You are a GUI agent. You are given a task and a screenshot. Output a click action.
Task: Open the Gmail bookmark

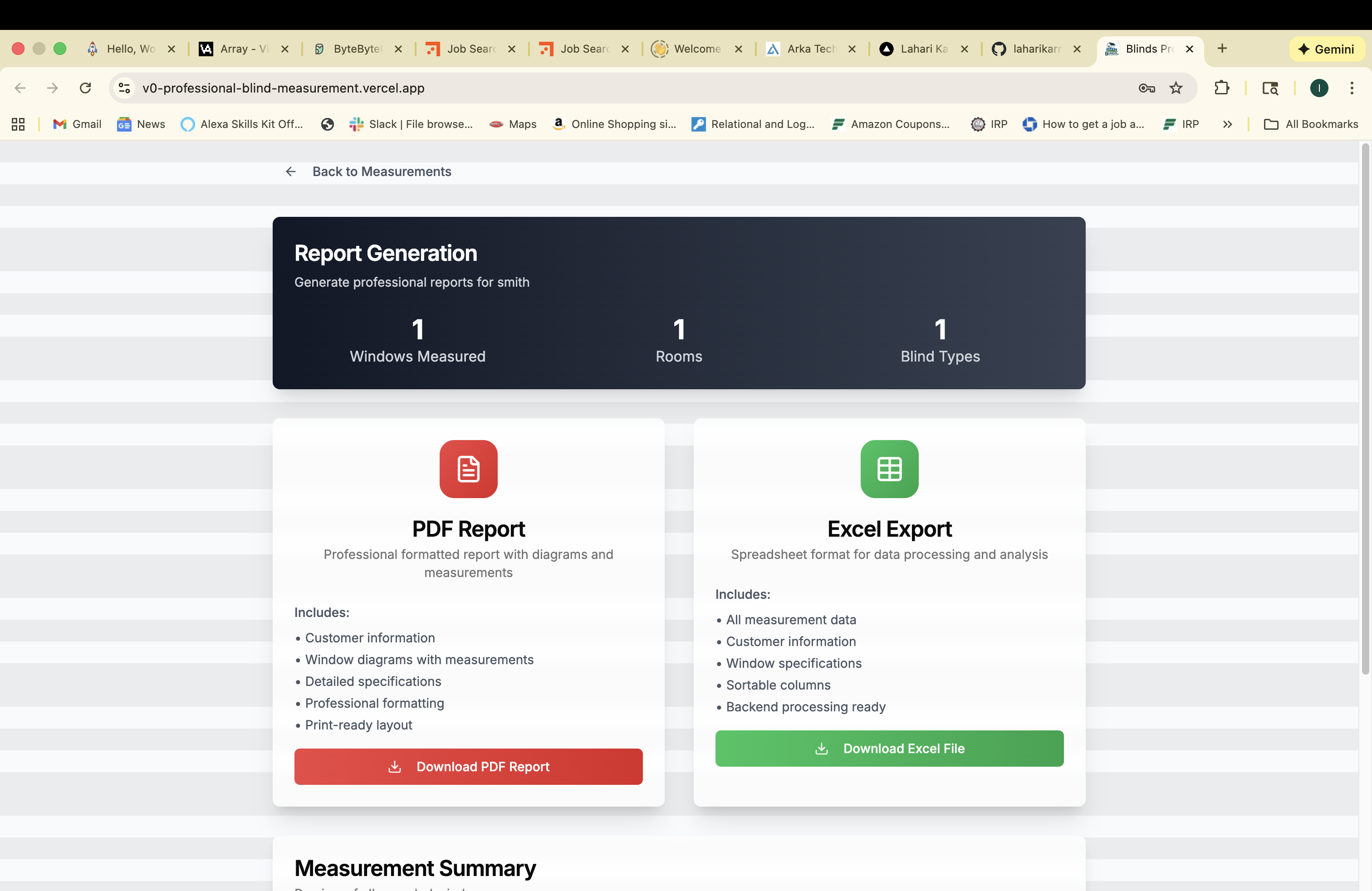[77, 124]
